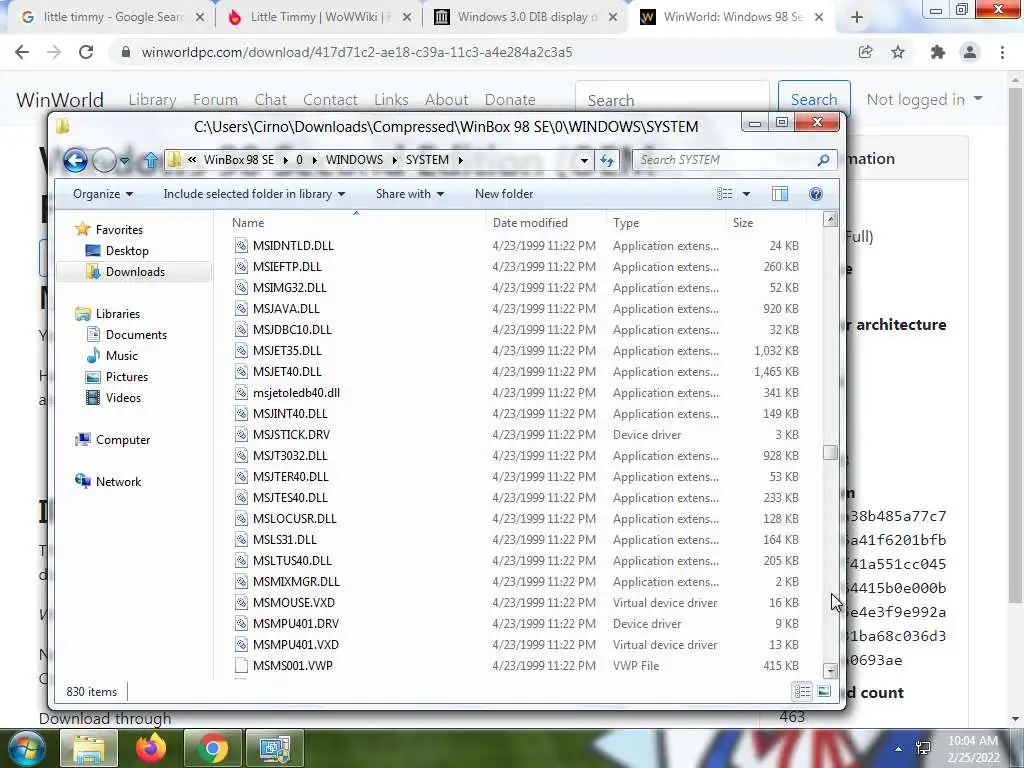Screen dimensions: 1024x768
Task: Open WinWorld Chat link
Action: [270, 99]
